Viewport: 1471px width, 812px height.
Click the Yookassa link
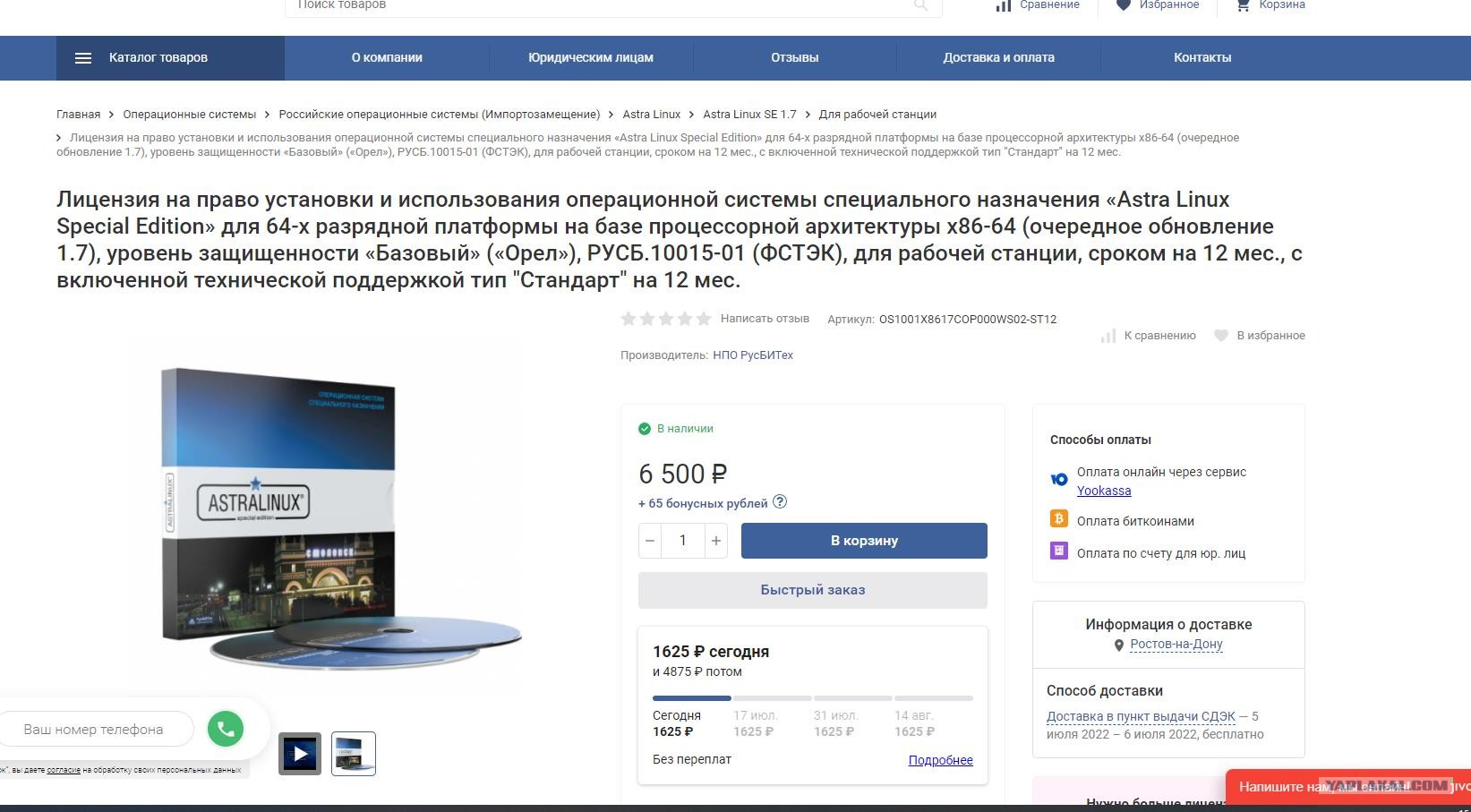(1104, 491)
